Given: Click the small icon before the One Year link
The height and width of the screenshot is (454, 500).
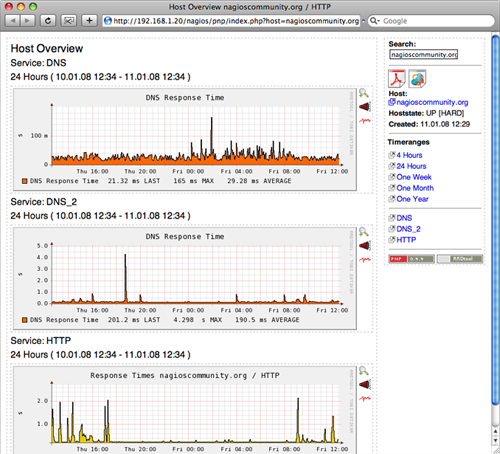Looking at the screenshot, I should point(392,199).
